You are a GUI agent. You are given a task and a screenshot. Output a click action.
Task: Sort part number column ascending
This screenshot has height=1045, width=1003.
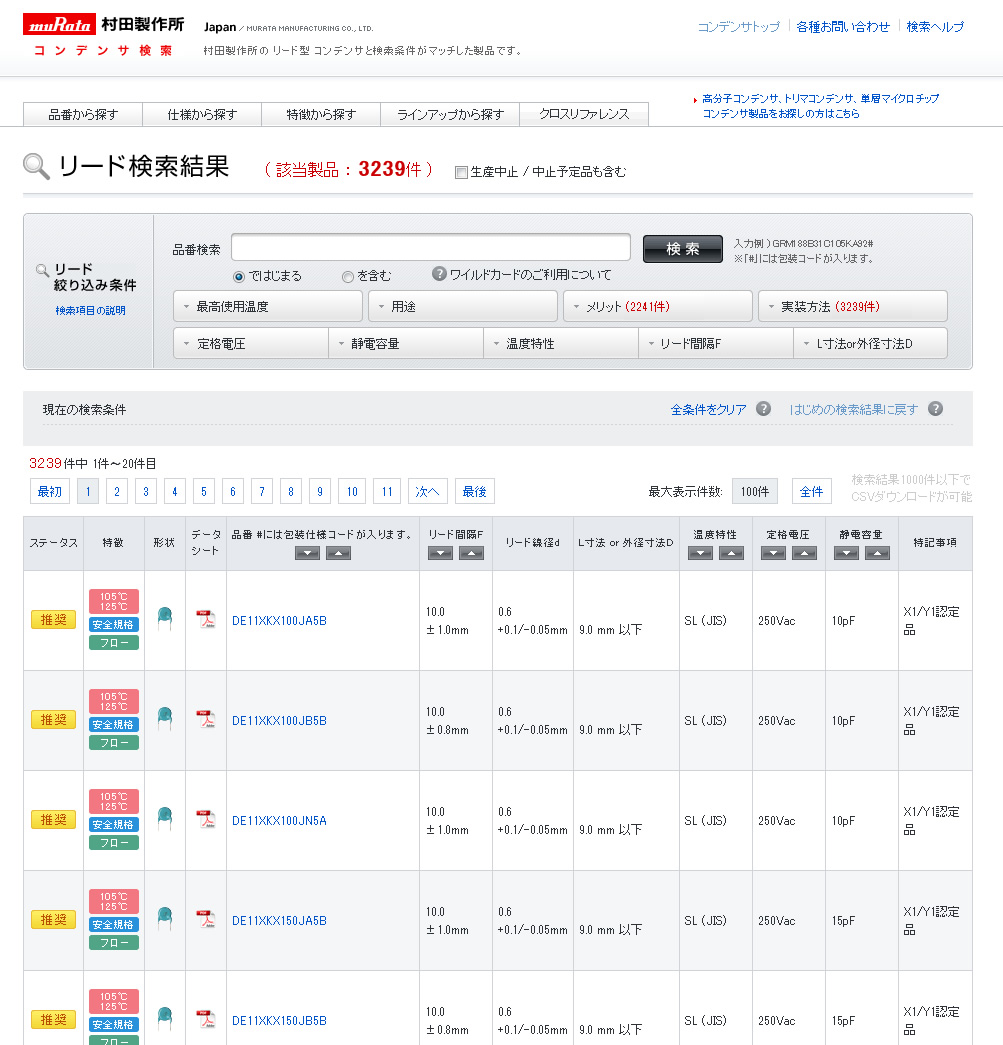[x=339, y=553]
